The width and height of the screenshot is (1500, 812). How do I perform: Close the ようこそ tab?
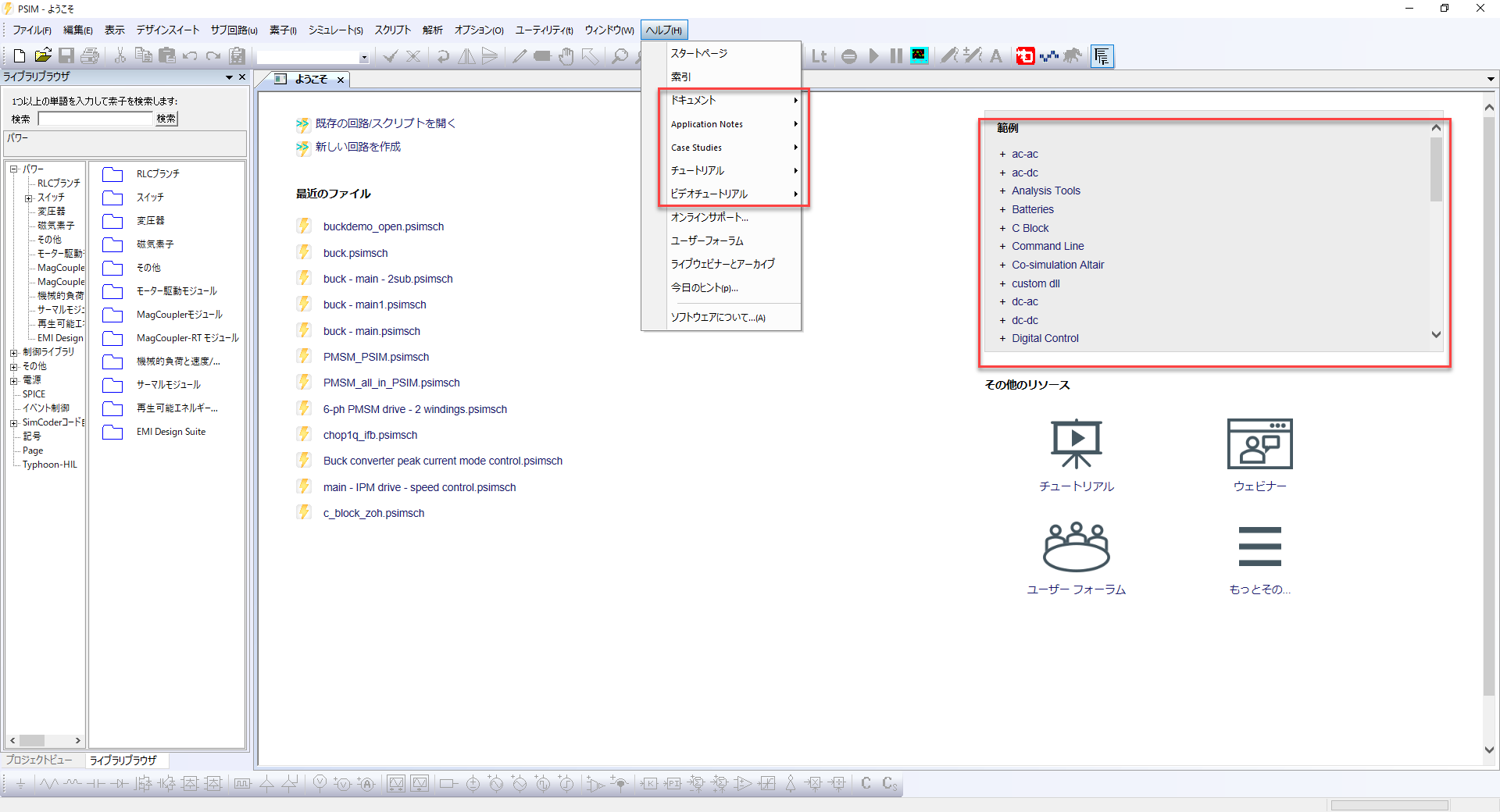click(x=341, y=80)
